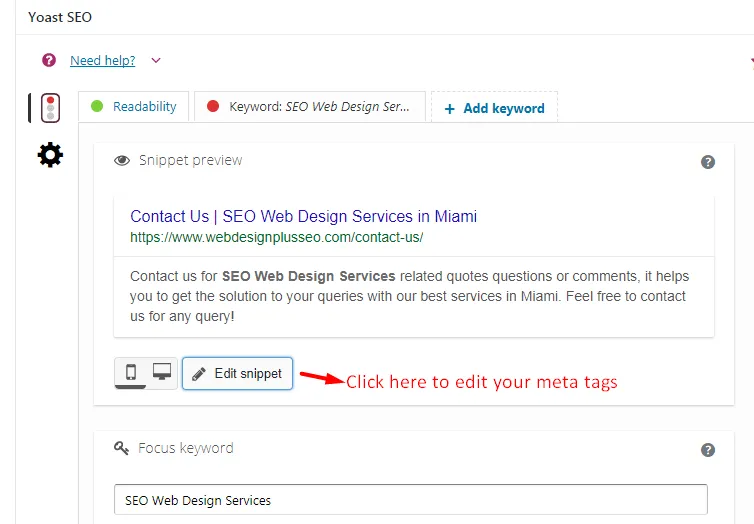Click the snippet meta description text

pyautogui.click(x=408, y=296)
